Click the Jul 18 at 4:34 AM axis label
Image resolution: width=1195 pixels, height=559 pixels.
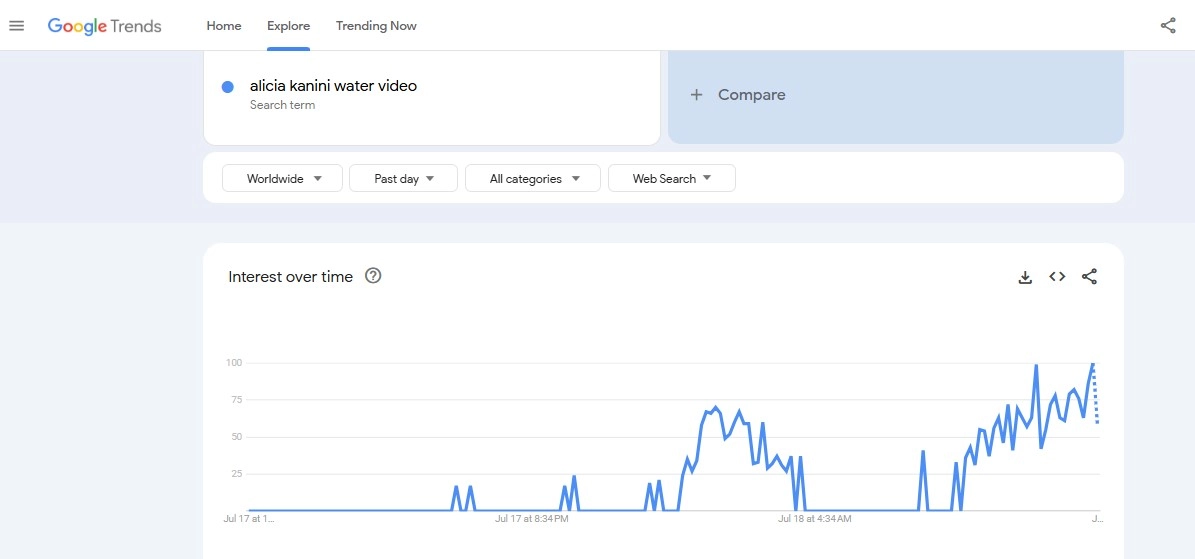[x=815, y=519]
